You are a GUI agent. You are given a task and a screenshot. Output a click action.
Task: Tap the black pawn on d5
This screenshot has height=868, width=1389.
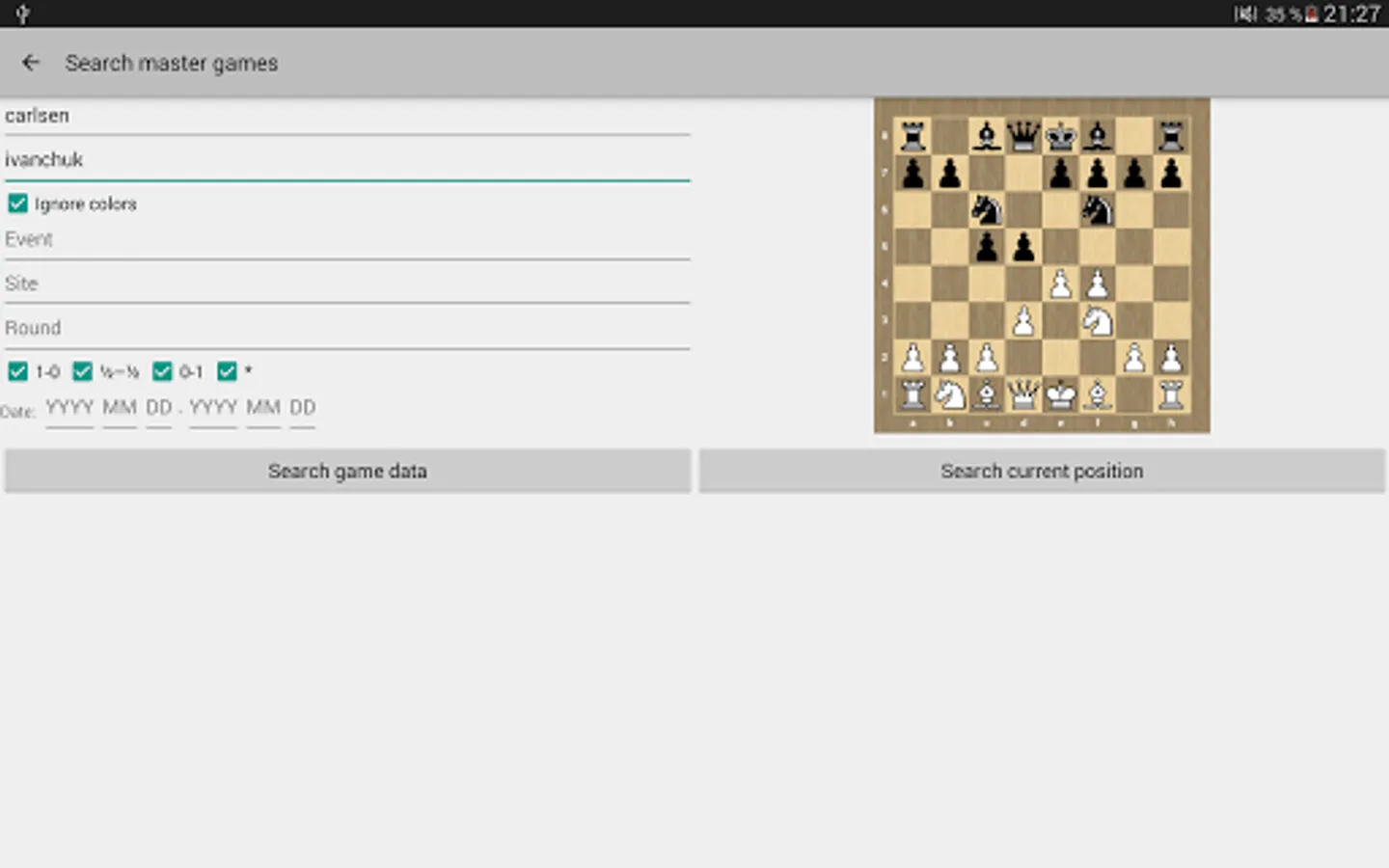pos(1023,247)
